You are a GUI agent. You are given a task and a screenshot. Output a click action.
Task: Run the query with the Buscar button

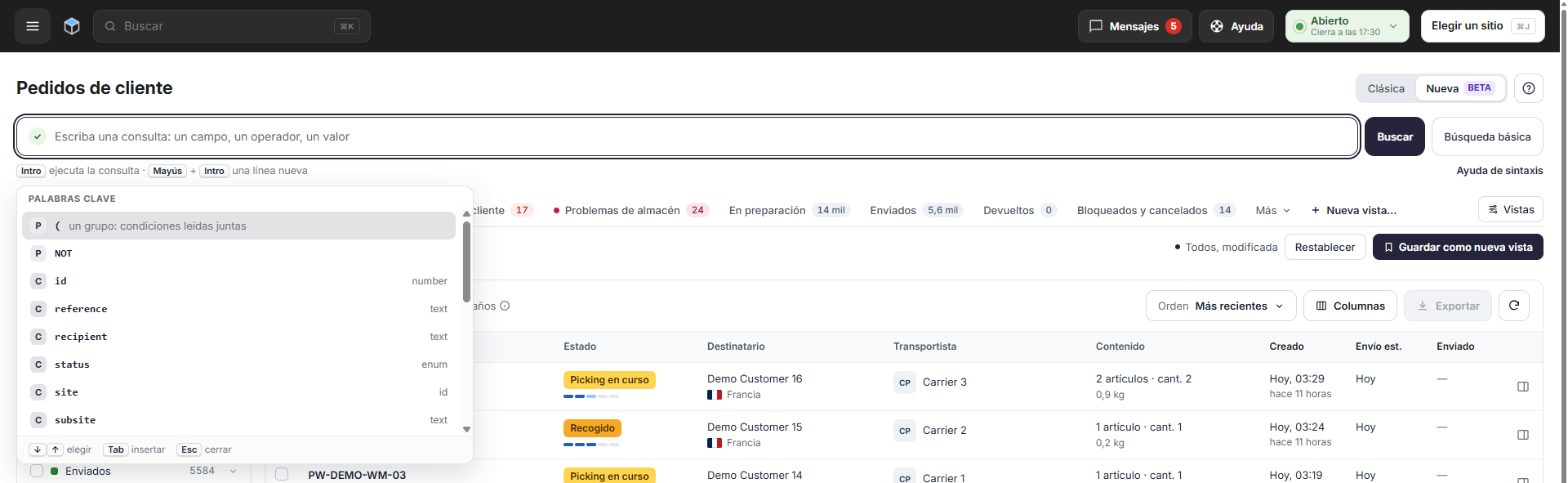[1395, 136]
